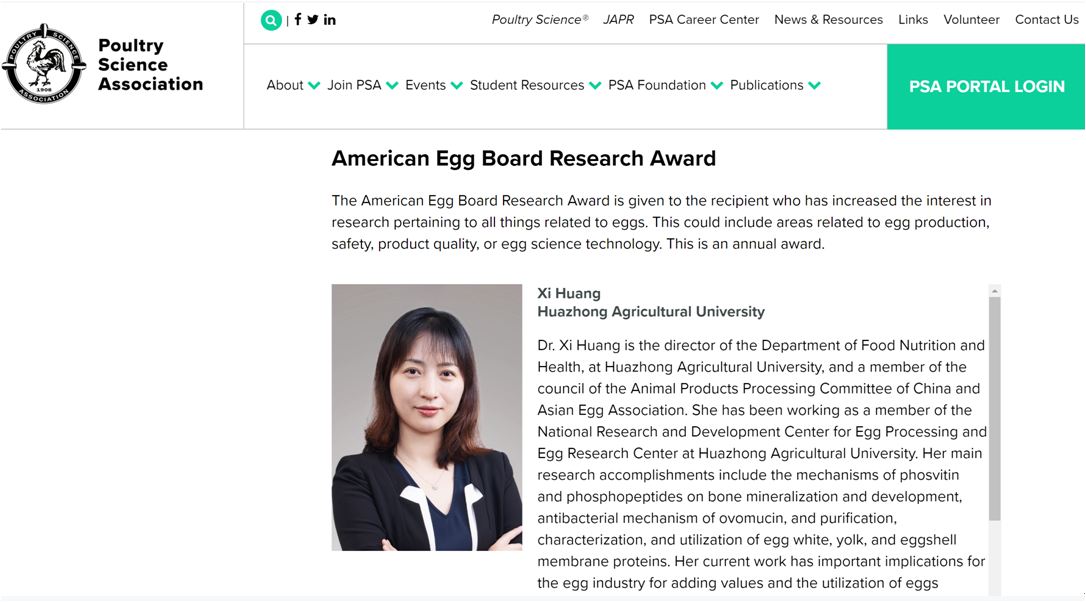This screenshot has width=1086, height=602.
Task: Open the PSA Twitter icon
Action: (x=313, y=20)
